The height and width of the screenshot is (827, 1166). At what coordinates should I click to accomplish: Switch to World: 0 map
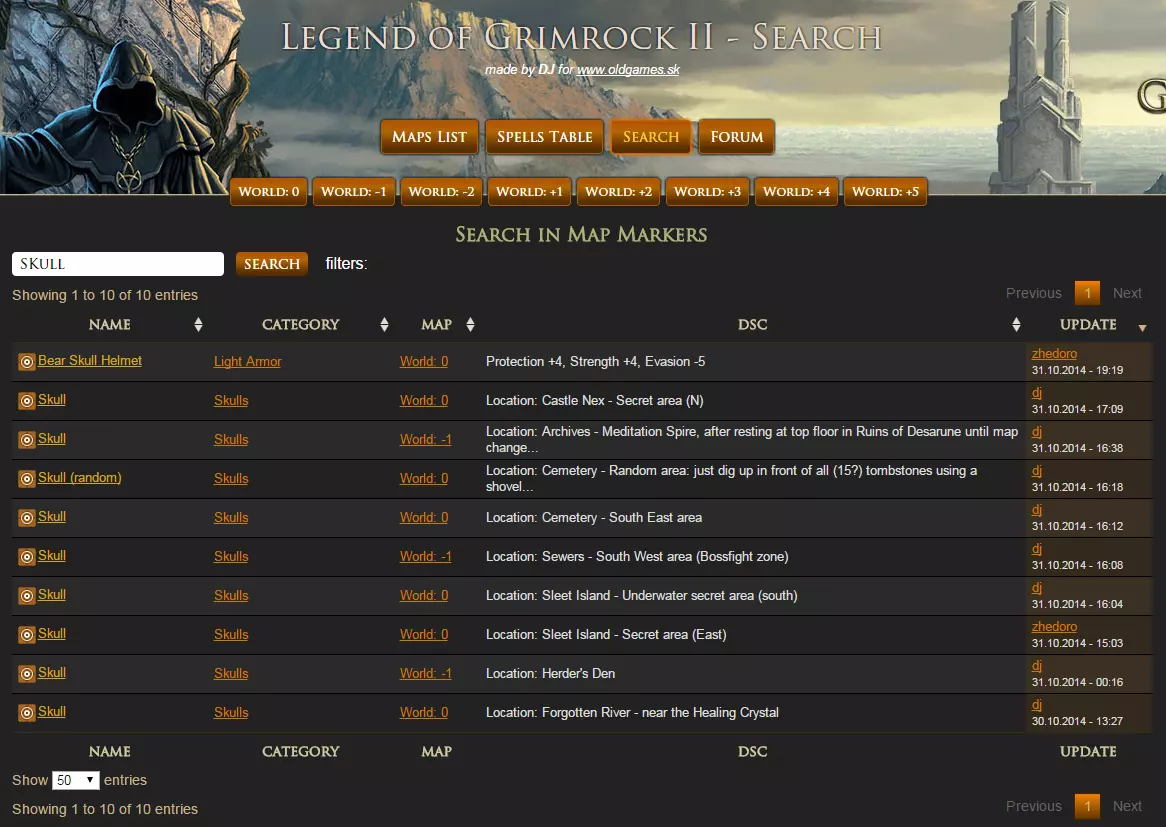[x=268, y=192]
